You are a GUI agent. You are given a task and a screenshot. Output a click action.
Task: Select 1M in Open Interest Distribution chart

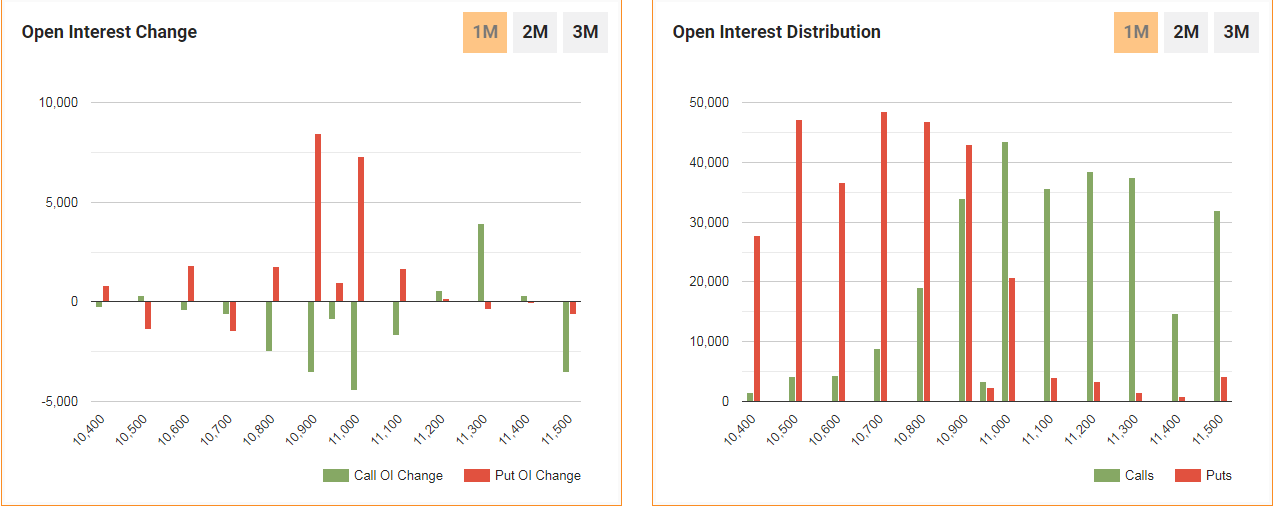click(1136, 32)
